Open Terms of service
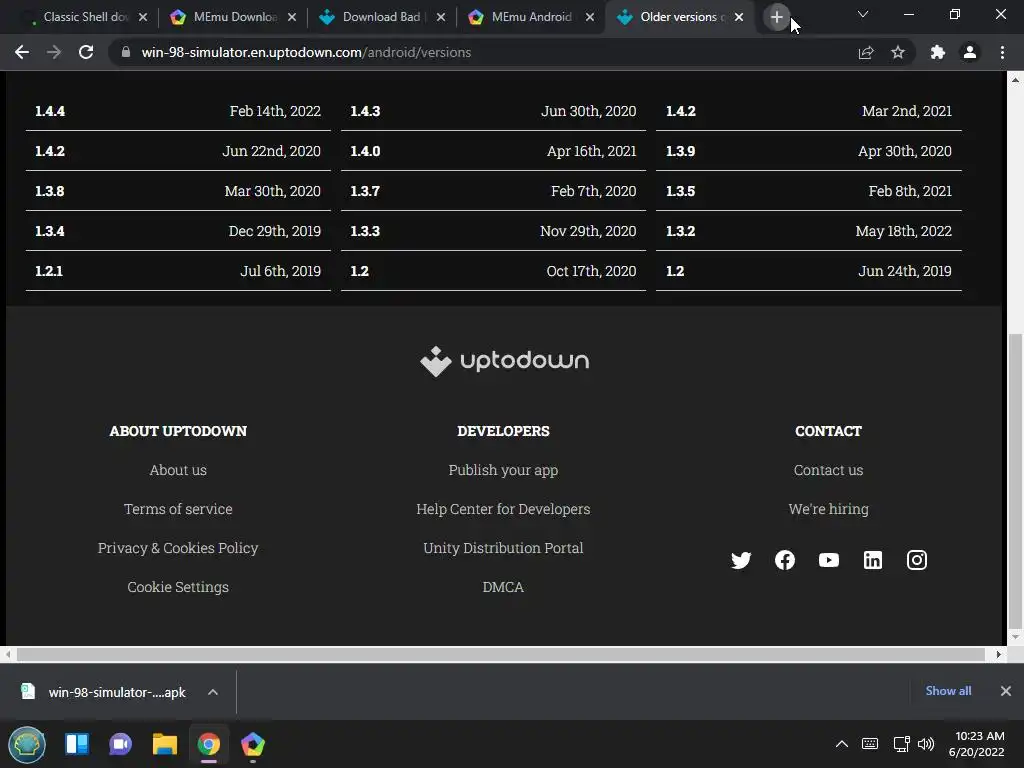 [x=178, y=509]
